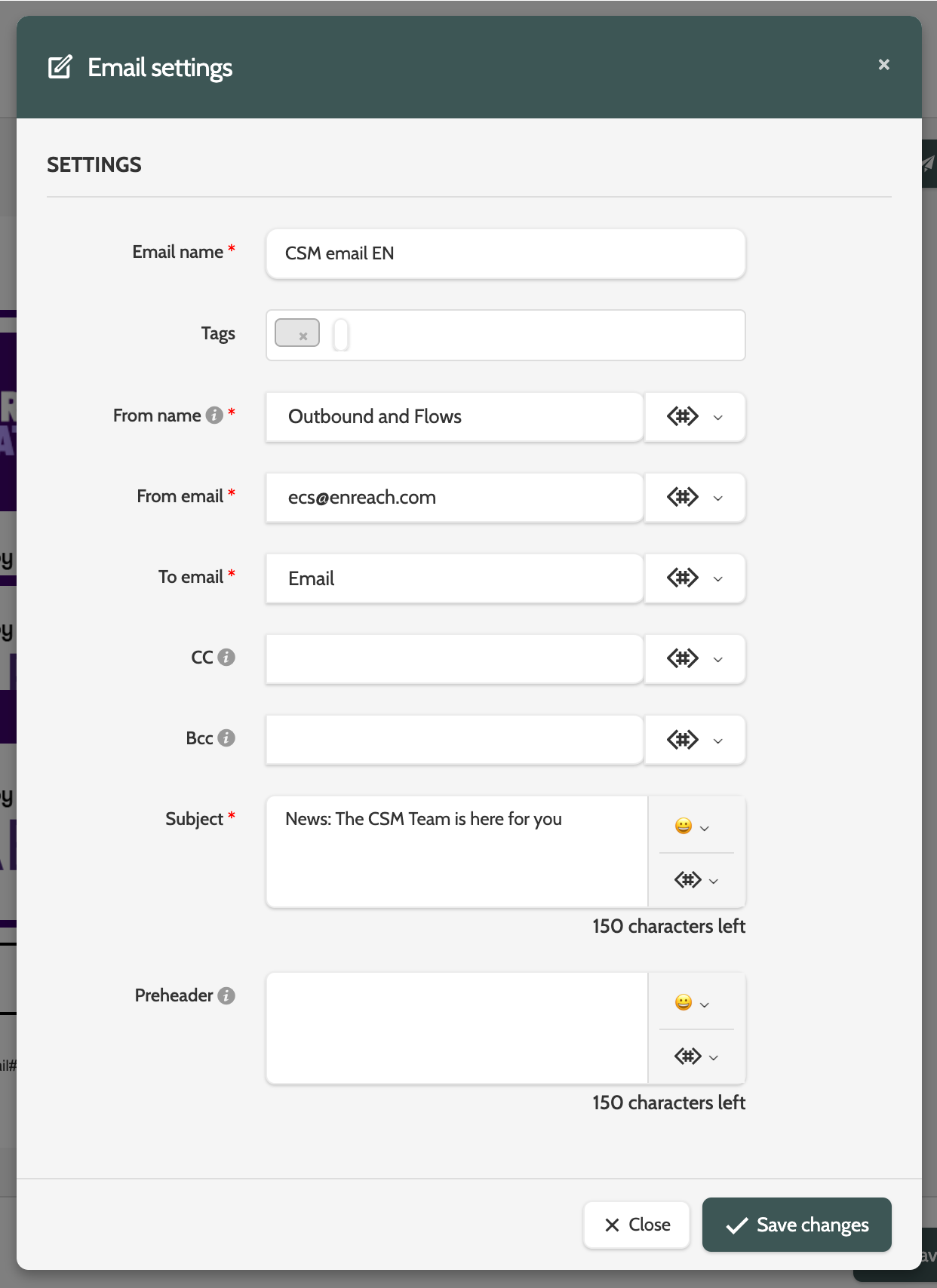Click the Preheader info icon
This screenshot has width=937, height=1288.
pyautogui.click(x=226, y=996)
